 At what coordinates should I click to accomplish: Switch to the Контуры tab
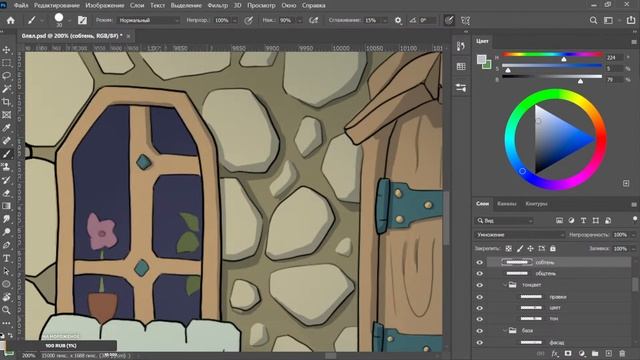(536, 204)
